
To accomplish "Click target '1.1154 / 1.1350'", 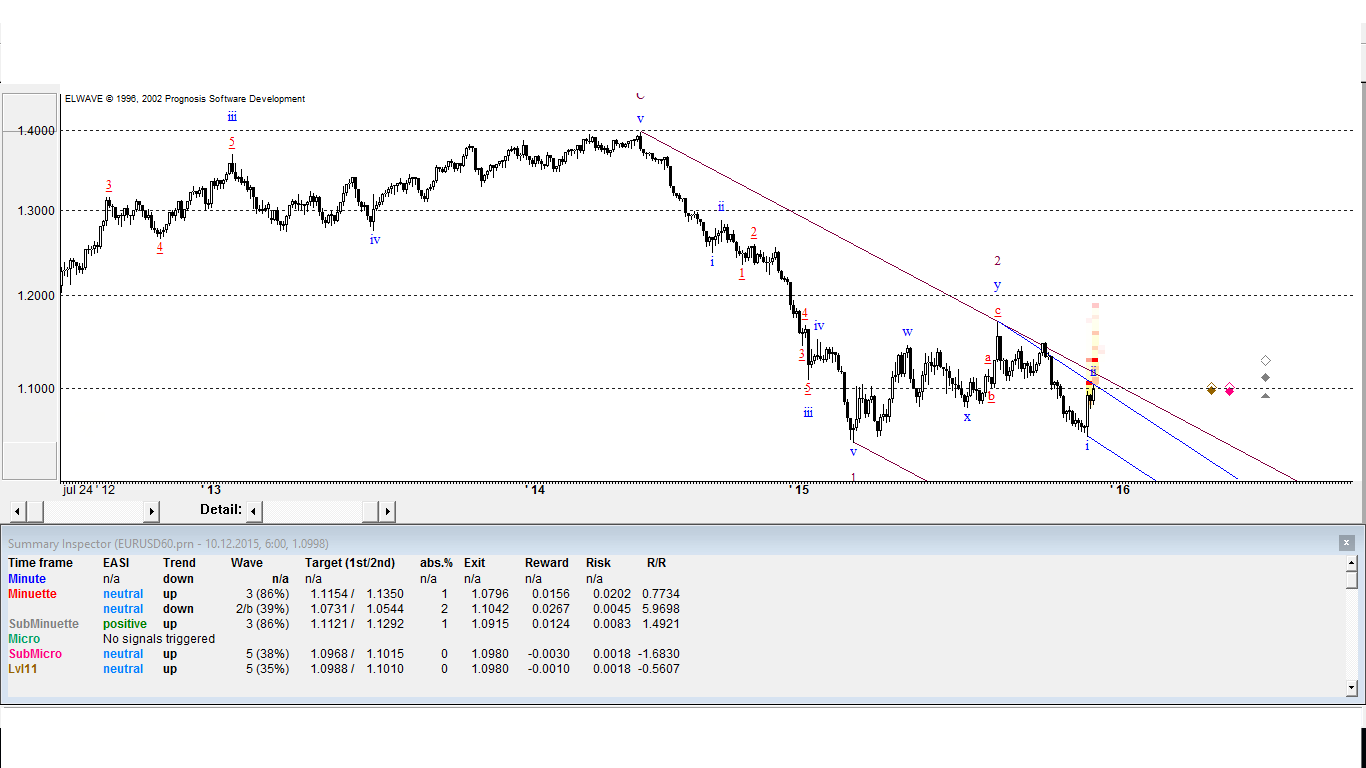I will pyautogui.click(x=357, y=594).
